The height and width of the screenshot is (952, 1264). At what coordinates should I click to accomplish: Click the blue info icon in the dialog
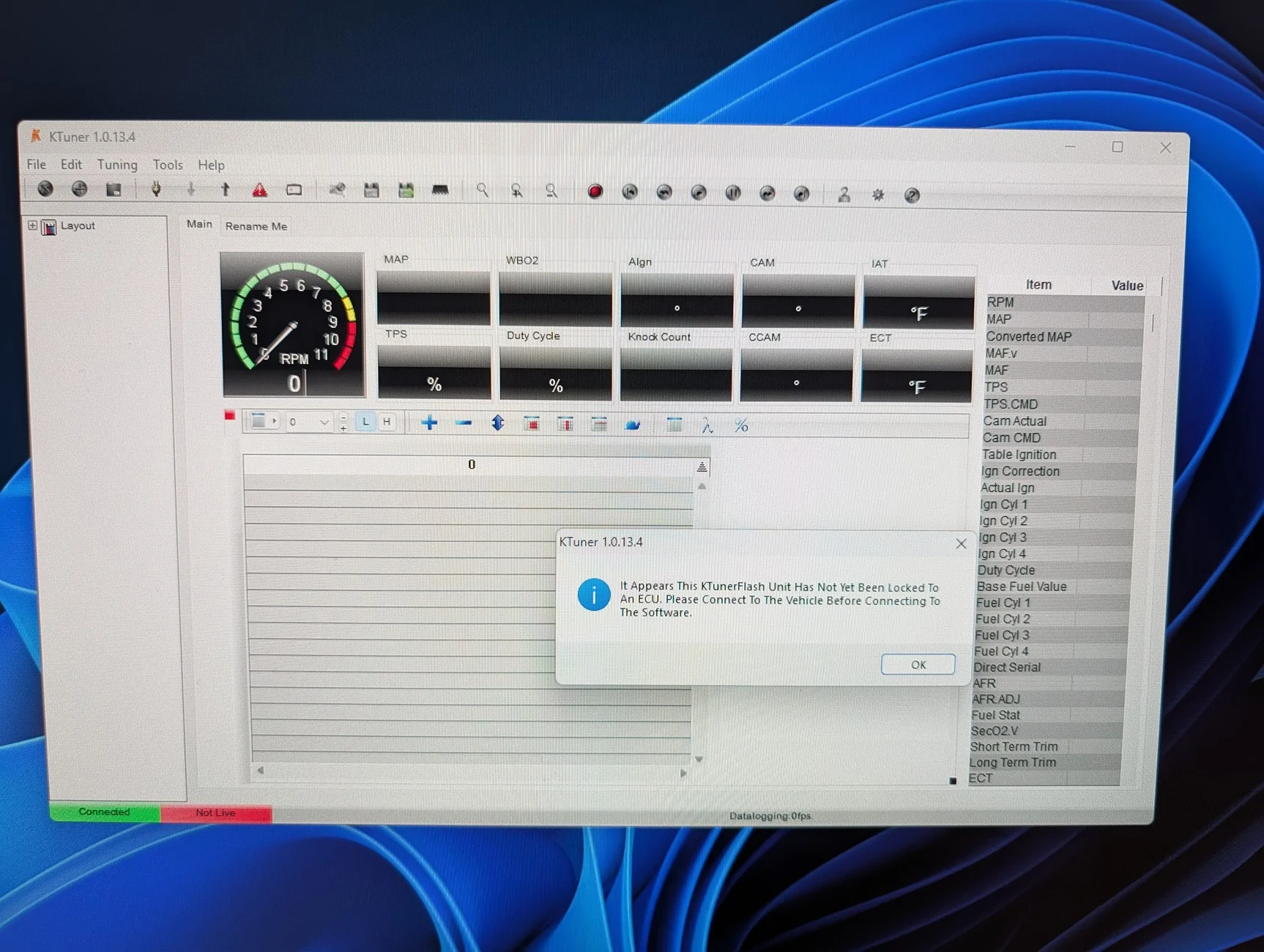[593, 594]
